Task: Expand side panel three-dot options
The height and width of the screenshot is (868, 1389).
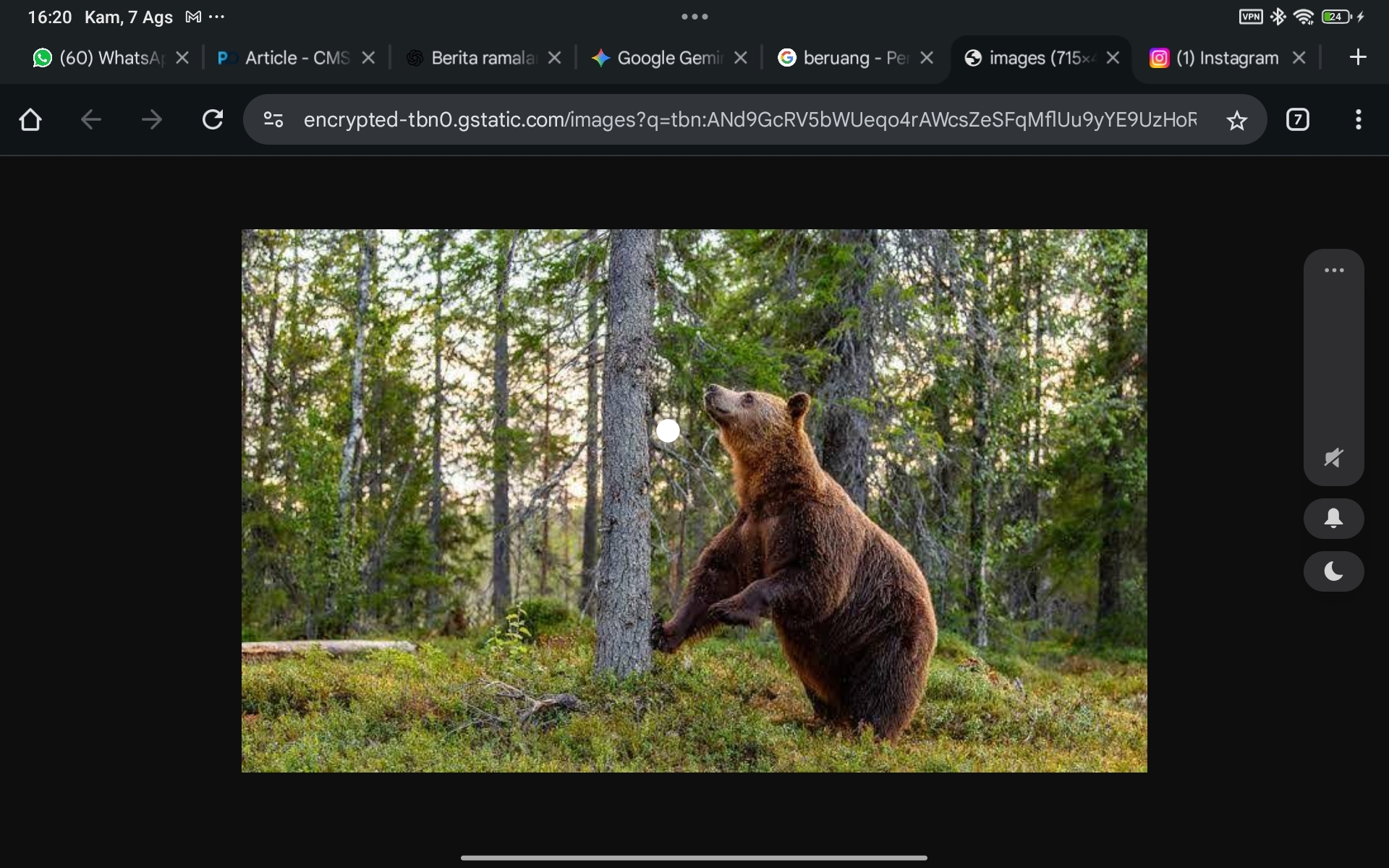Action: (1333, 271)
